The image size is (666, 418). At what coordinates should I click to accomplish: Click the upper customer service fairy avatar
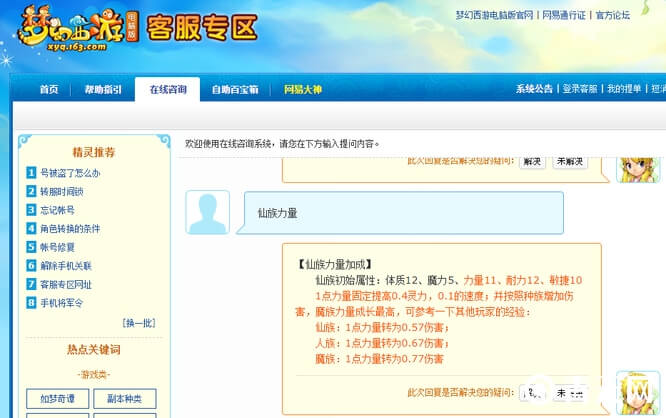coord(638,169)
